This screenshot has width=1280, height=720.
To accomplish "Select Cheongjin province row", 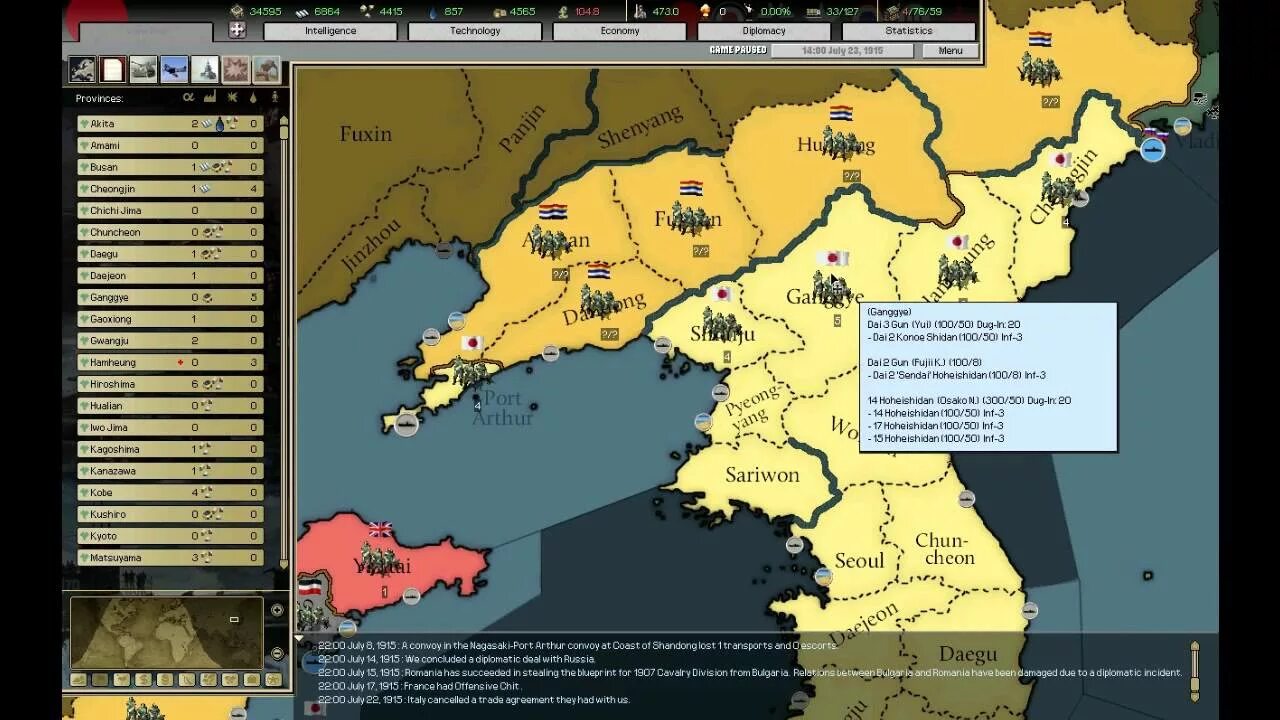I will 171,189.
